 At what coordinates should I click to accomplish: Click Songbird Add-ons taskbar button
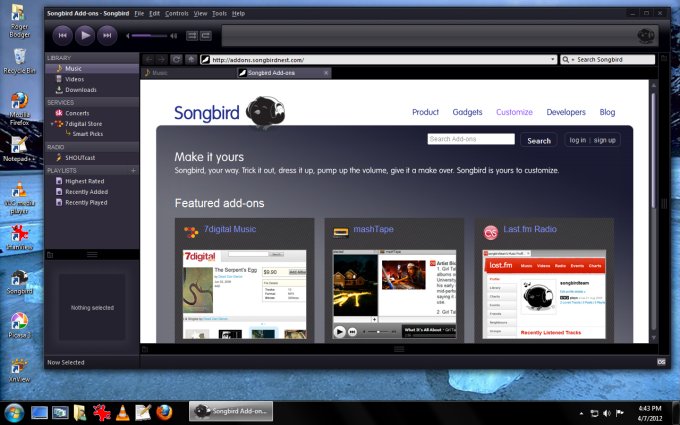coord(231,411)
